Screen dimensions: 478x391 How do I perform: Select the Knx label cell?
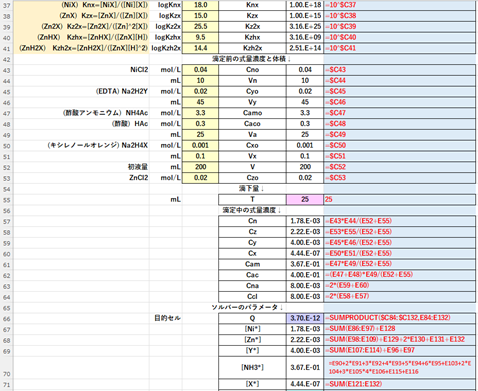pos(252,5)
